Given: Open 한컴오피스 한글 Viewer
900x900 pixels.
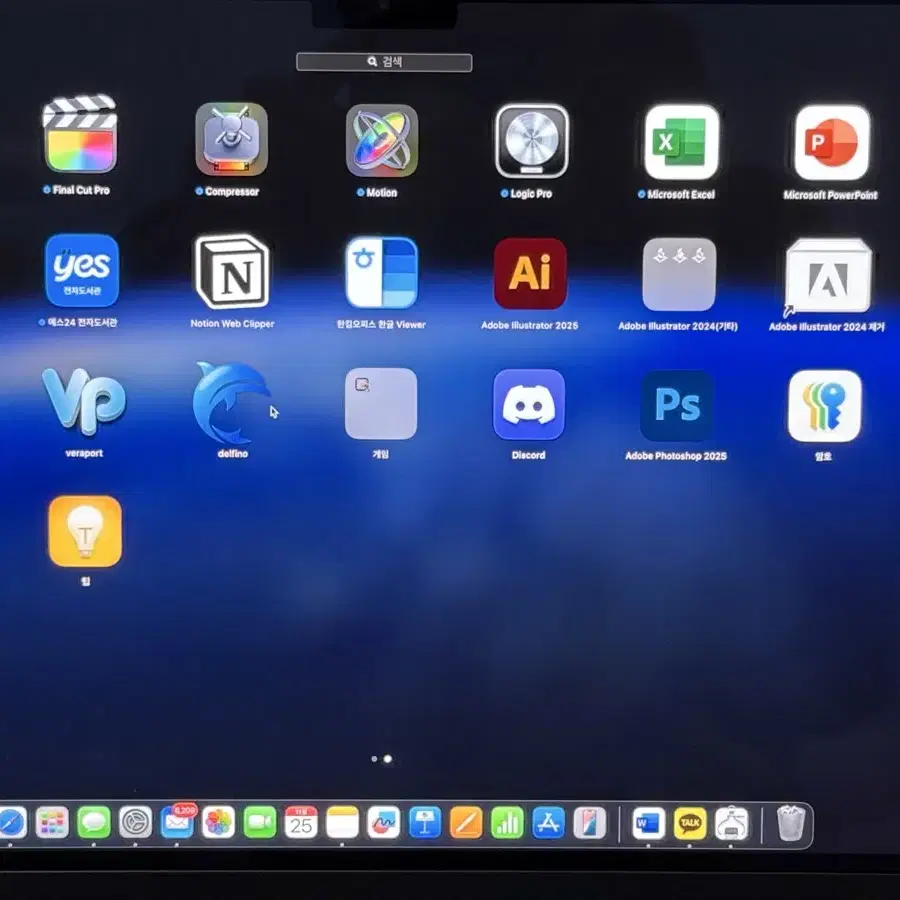Looking at the screenshot, I should pyautogui.click(x=381, y=273).
